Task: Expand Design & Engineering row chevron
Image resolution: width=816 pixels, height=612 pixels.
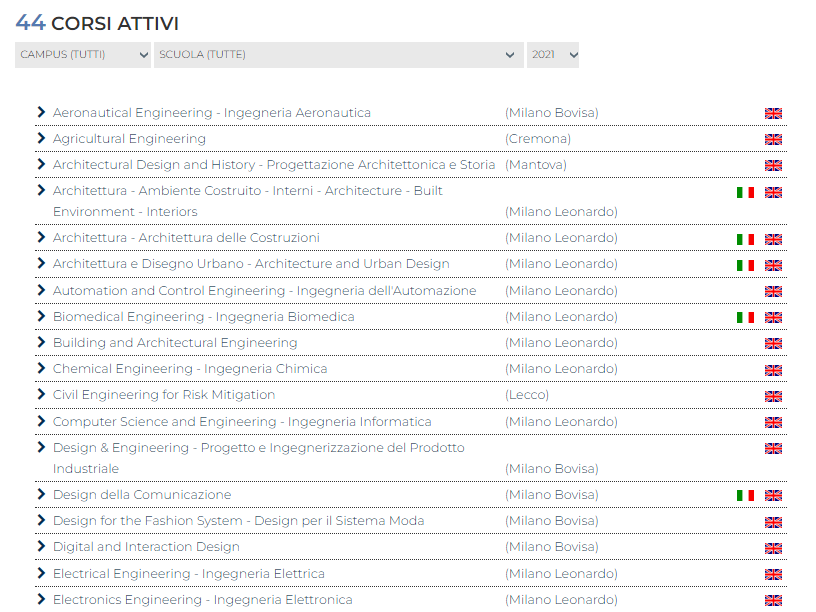Action: (x=42, y=448)
